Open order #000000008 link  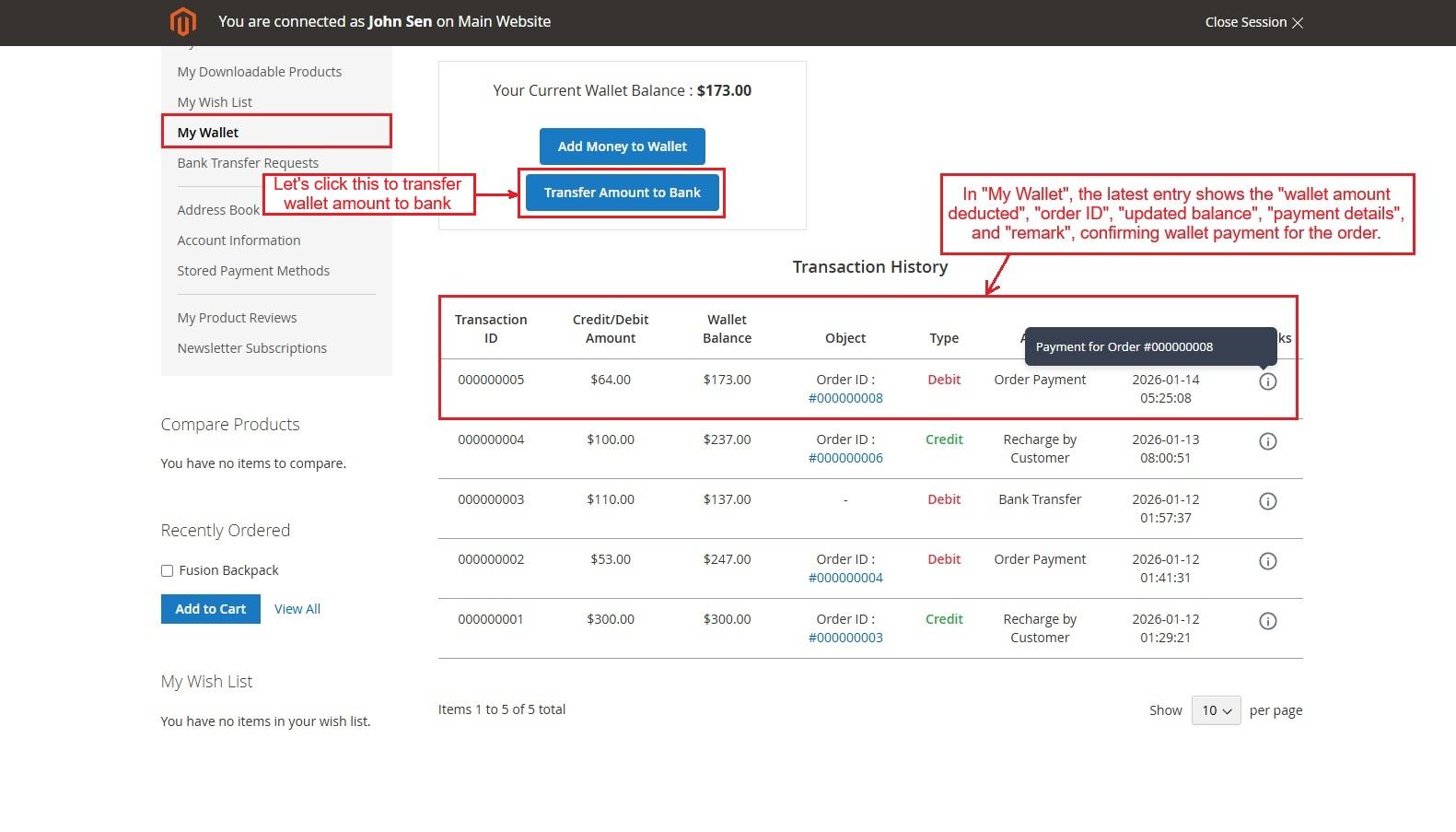tap(845, 398)
